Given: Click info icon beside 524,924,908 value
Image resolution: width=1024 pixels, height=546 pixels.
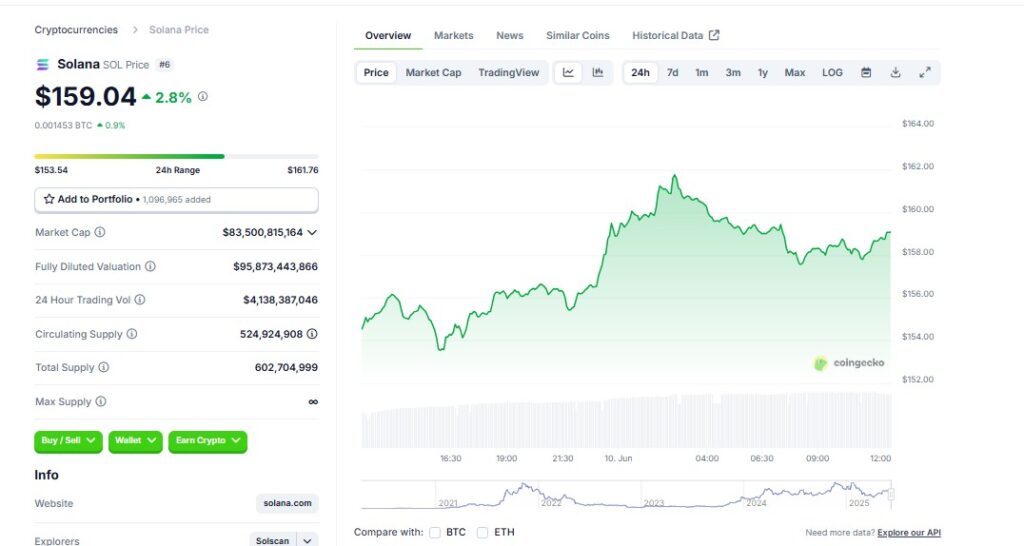Looking at the screenshot, I should pyautogui.click(x=312, y=334).
